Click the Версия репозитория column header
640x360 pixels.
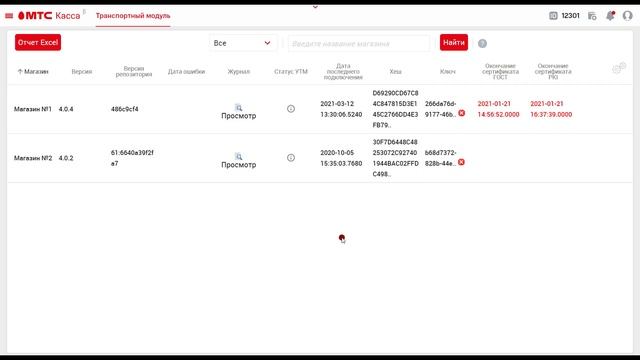[134, 71]
